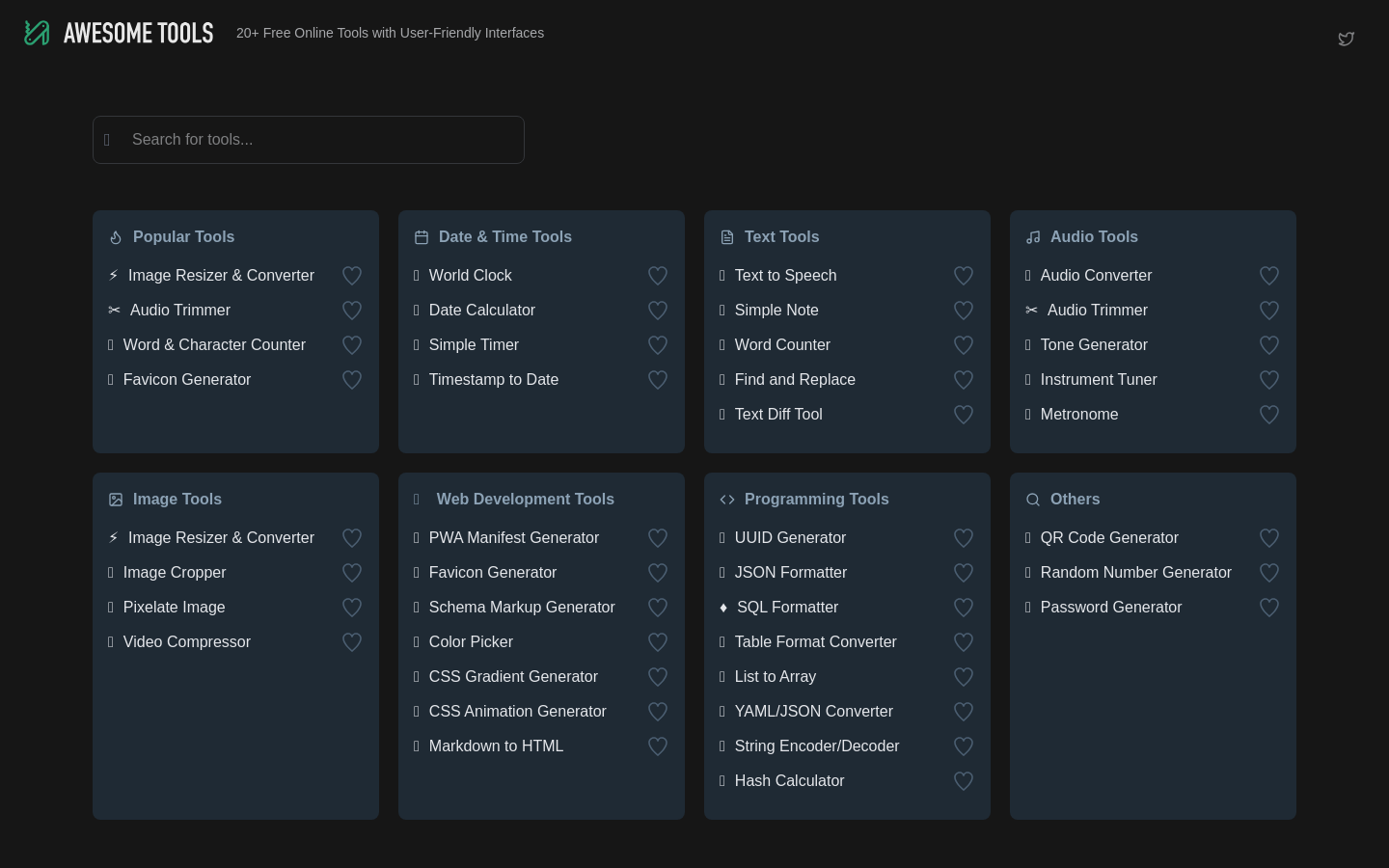The image size is (1389, 868).
Task: Toggle the heart next to UUID Generator
Action: 964,538
